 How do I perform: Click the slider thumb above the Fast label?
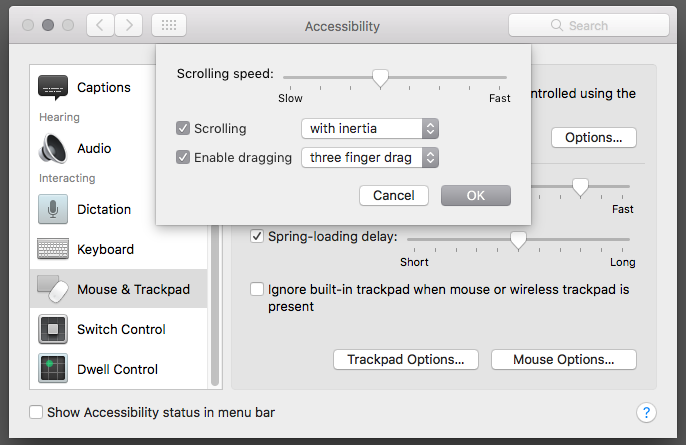[581, 187]
